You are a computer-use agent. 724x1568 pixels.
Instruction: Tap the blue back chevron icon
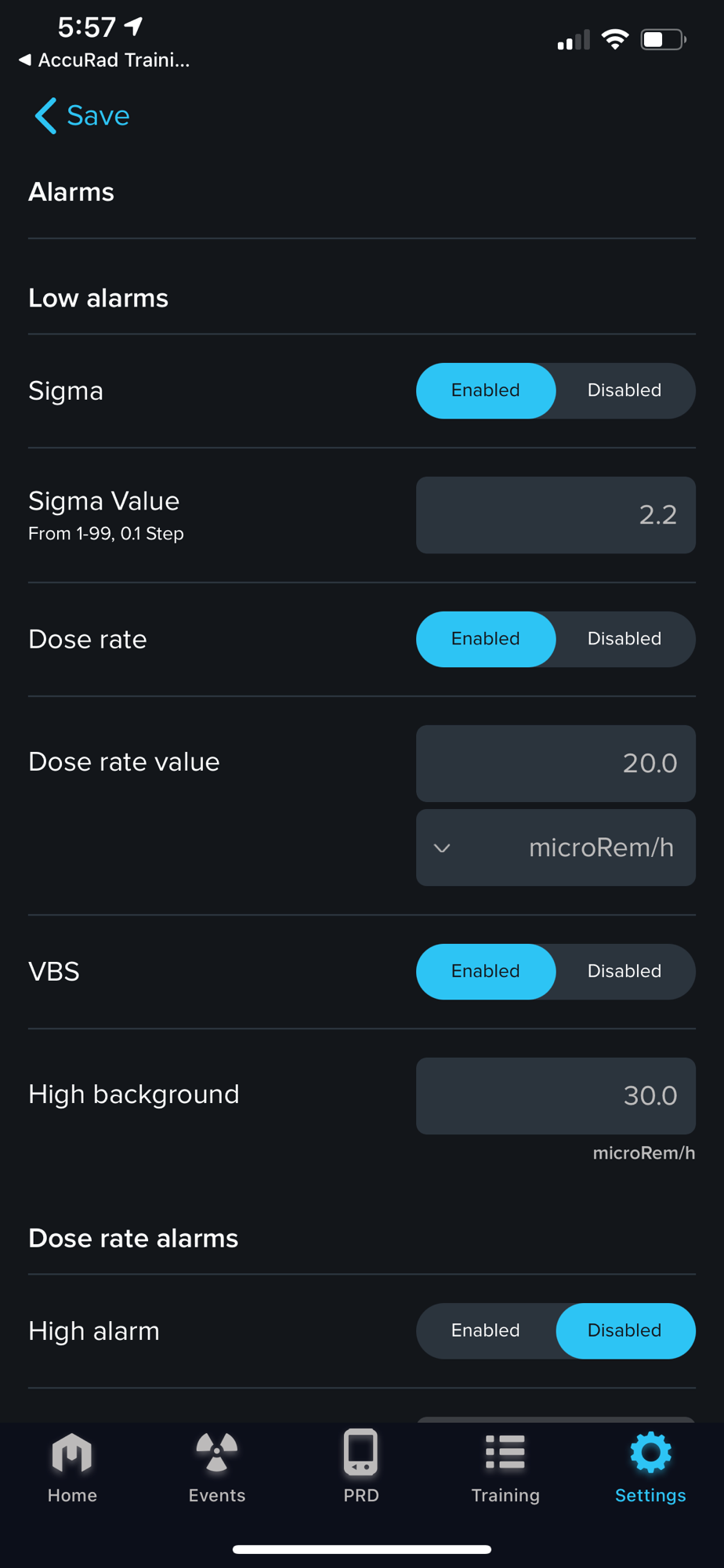click(x=45, y=116)
